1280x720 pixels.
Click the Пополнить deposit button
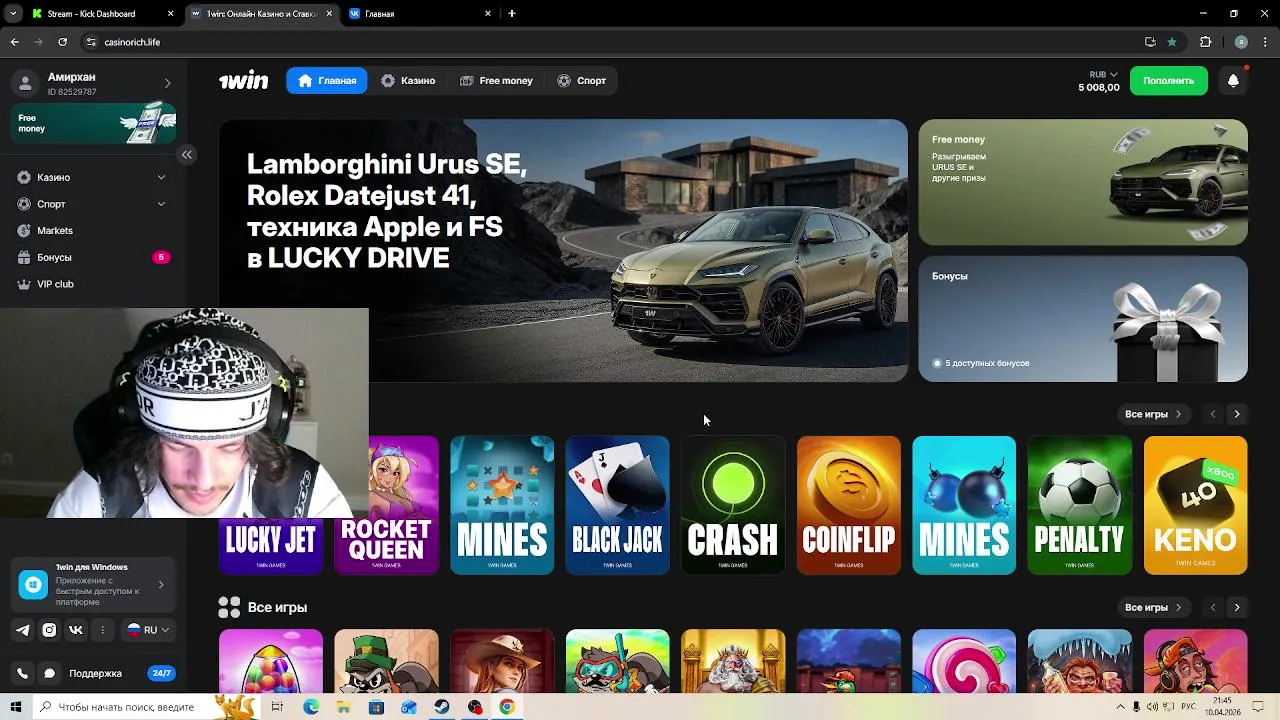(1169, 81)
